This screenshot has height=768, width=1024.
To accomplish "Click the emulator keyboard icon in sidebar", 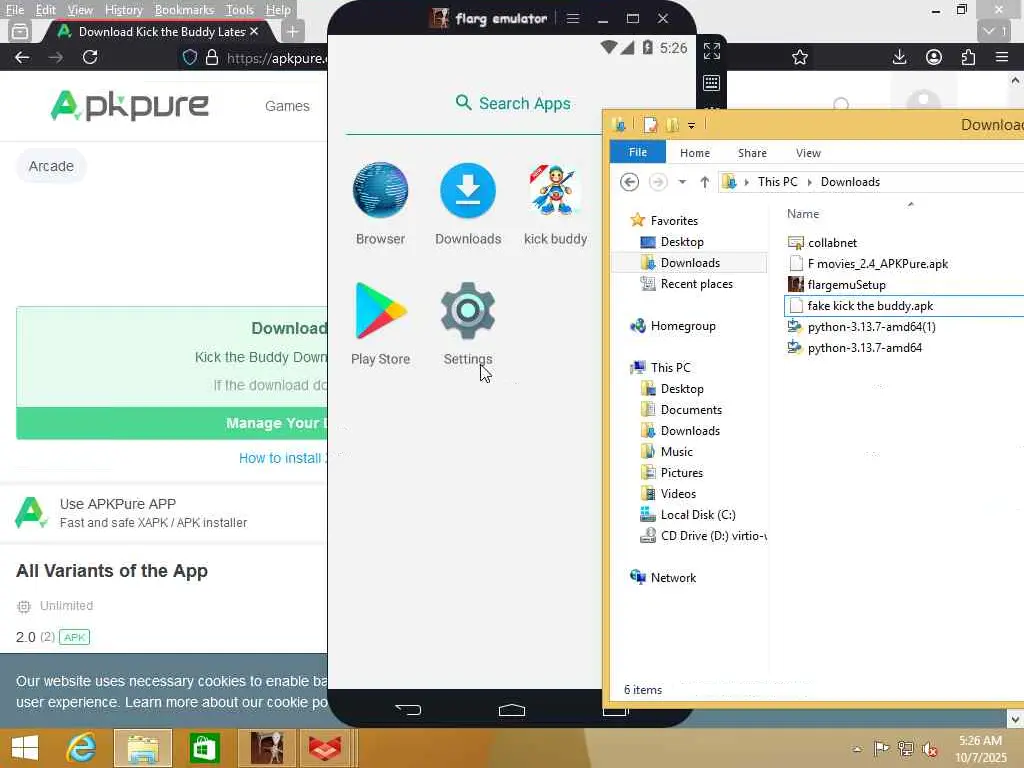I will pos(712,83).
